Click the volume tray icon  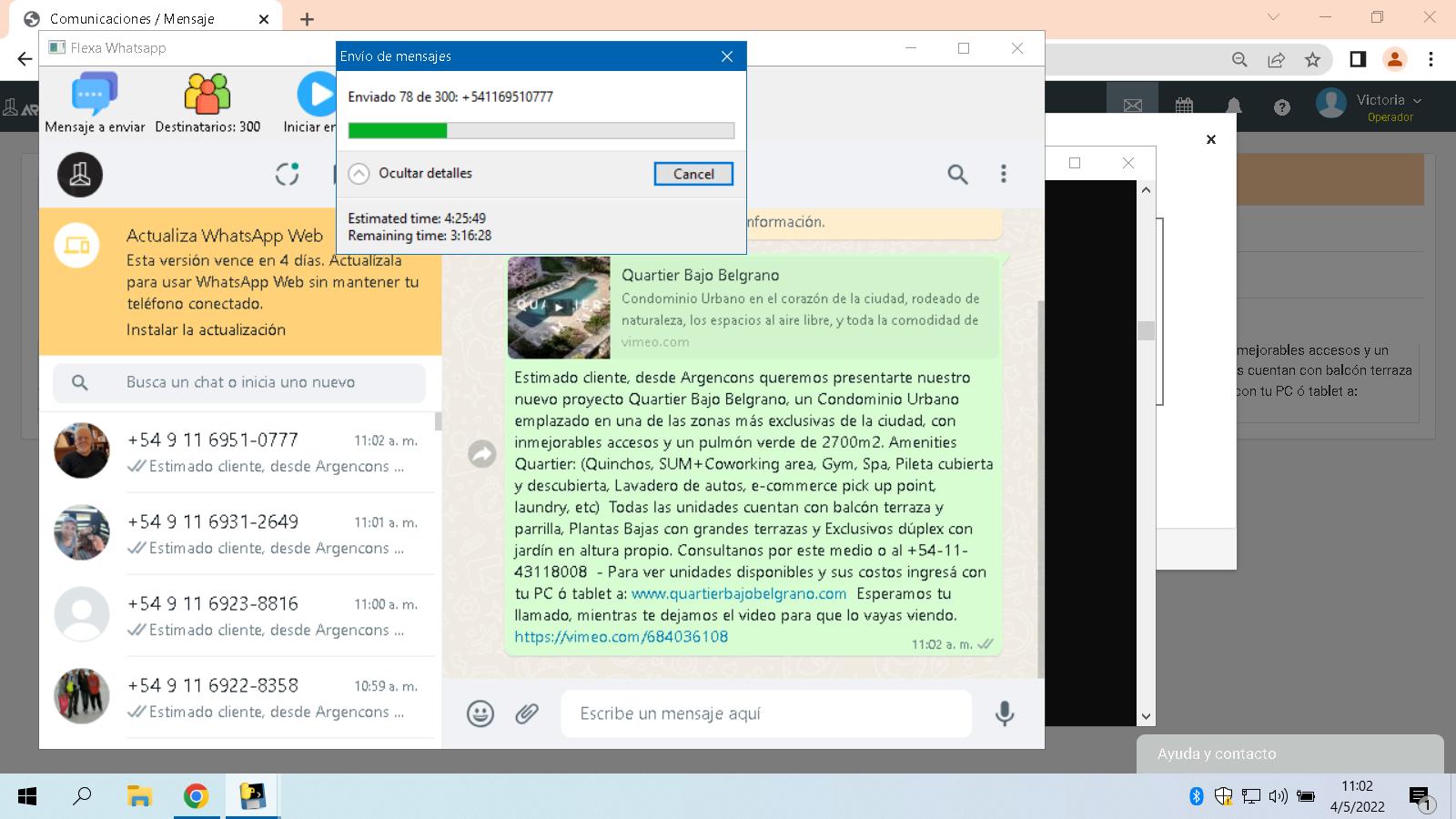pos(1278,796)
